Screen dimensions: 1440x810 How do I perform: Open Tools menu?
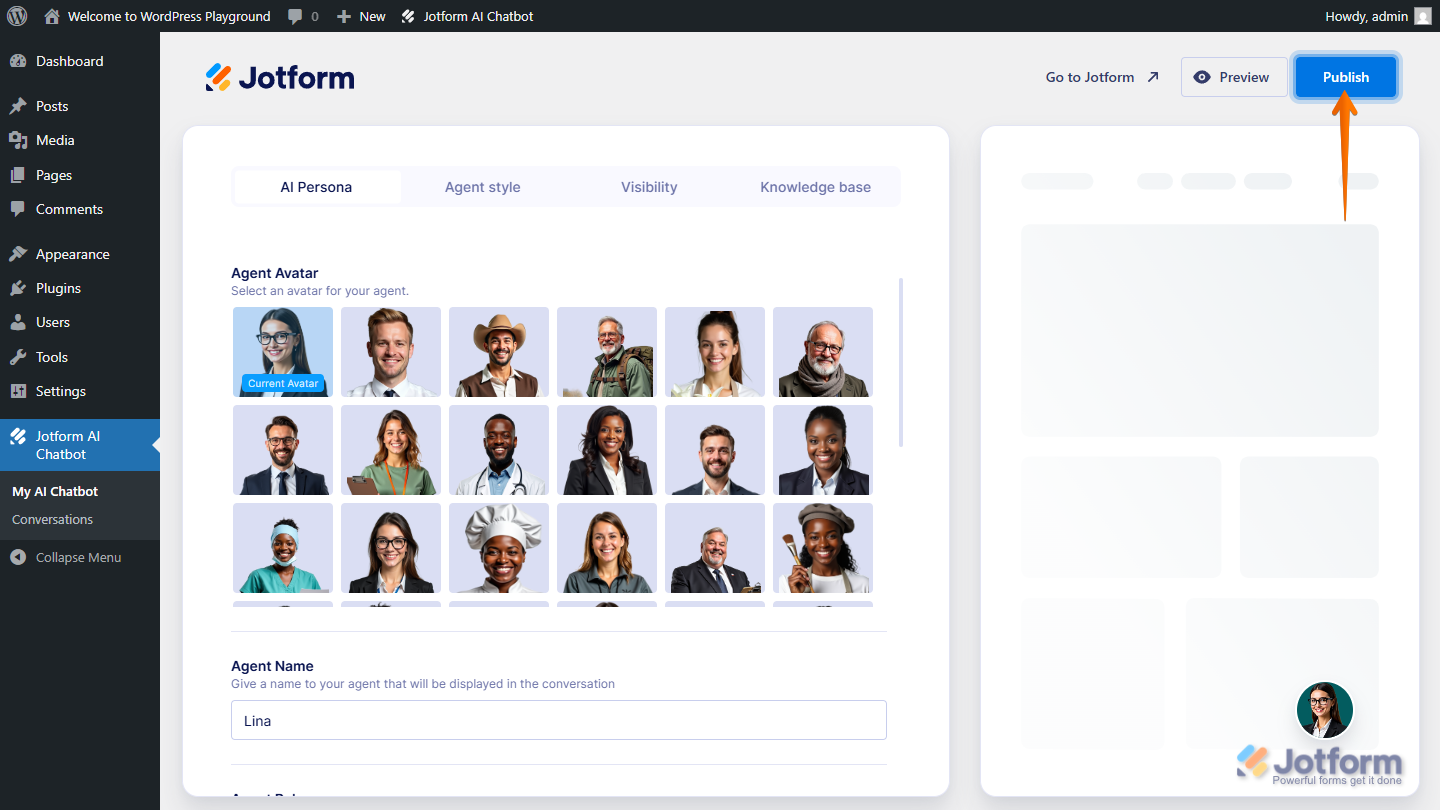[x=80, y=357]
